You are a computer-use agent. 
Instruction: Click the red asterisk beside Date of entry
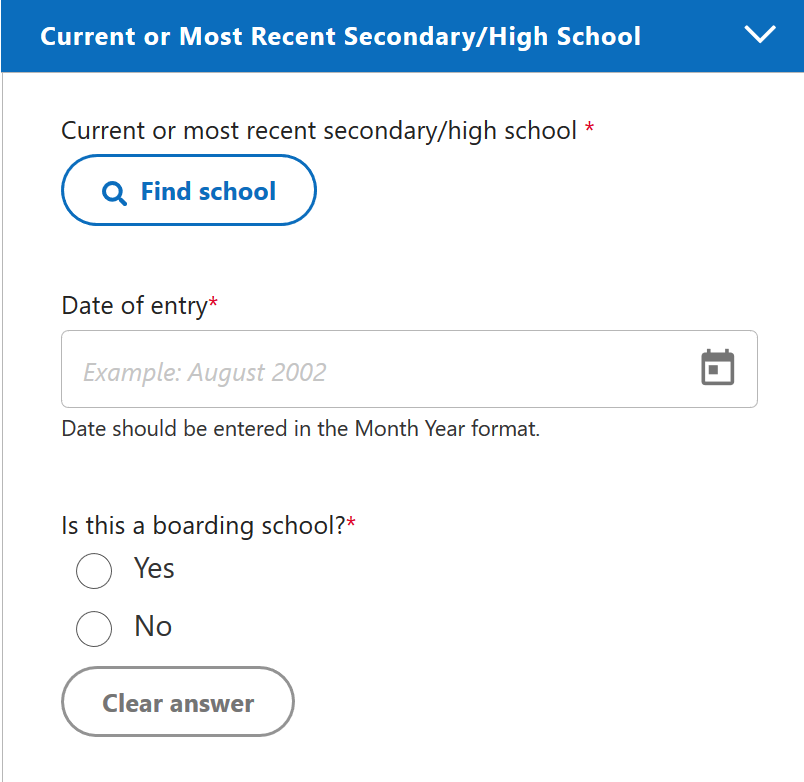point(213,304)
